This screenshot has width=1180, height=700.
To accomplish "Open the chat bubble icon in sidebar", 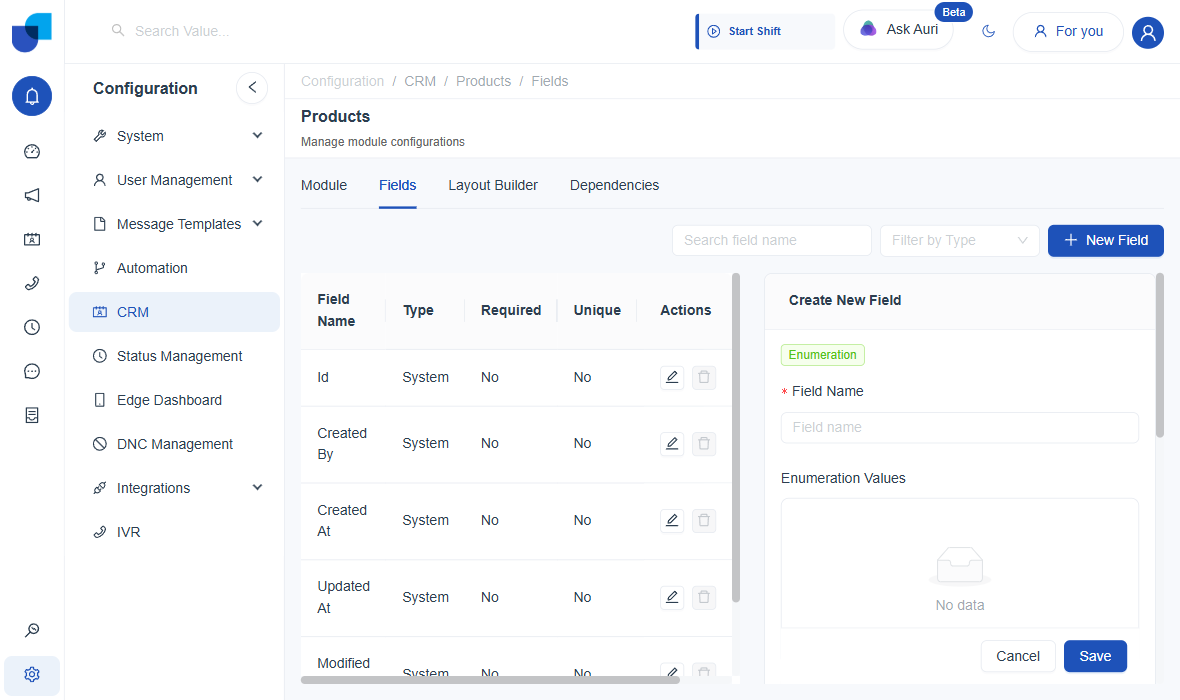I will pyautogui.click(x=32, y=371).
